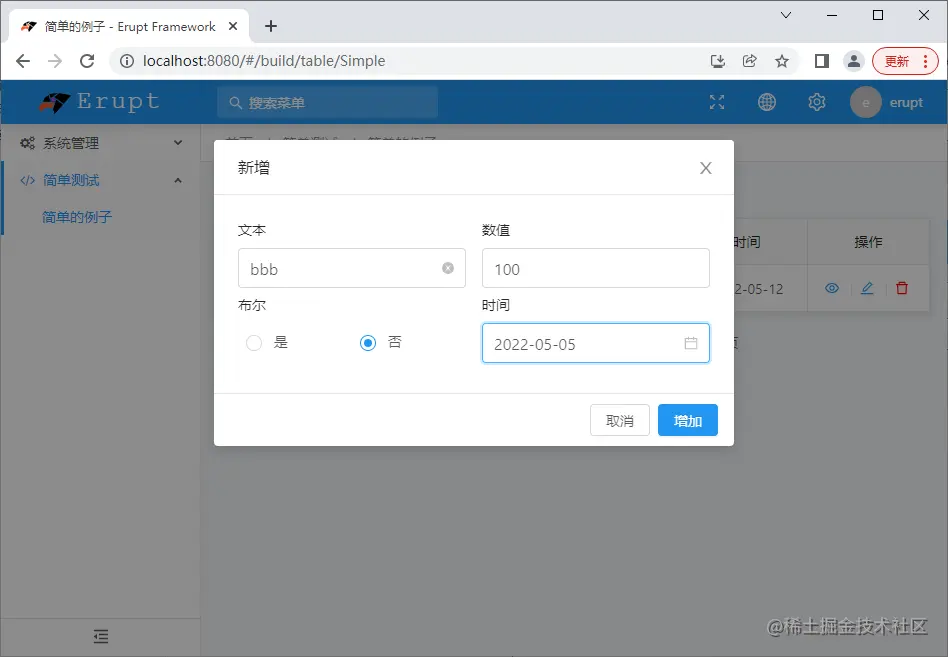Open the settings gear in Erupt header

point(817,102)
